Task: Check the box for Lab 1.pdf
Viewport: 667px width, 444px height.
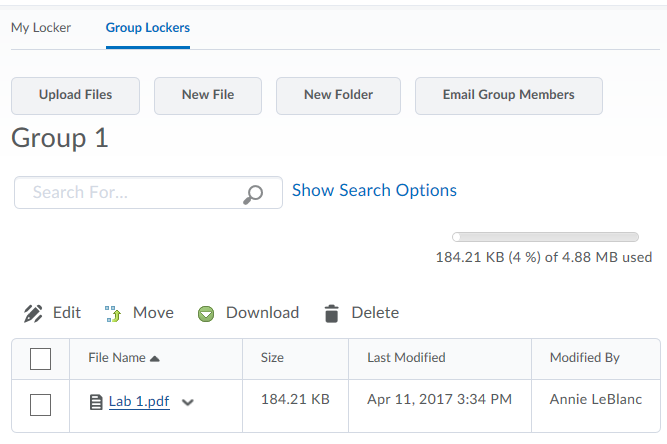Action: click(40, 404)
